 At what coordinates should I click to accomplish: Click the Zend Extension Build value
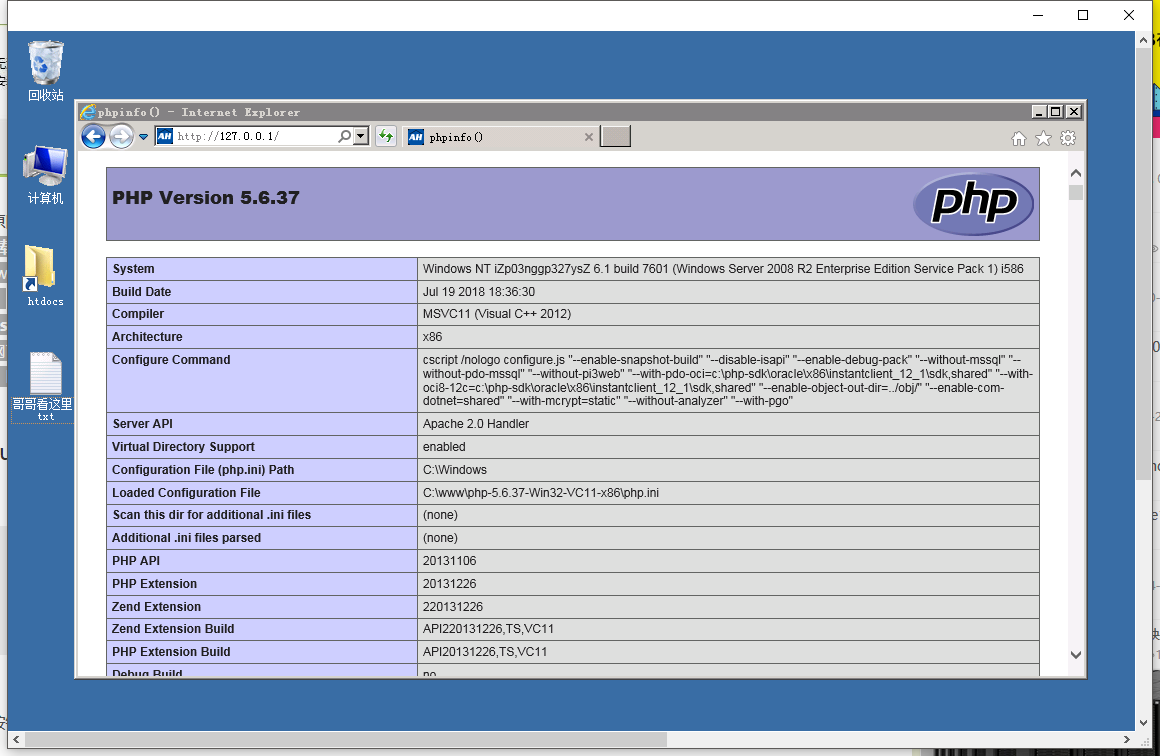(488, 629)
